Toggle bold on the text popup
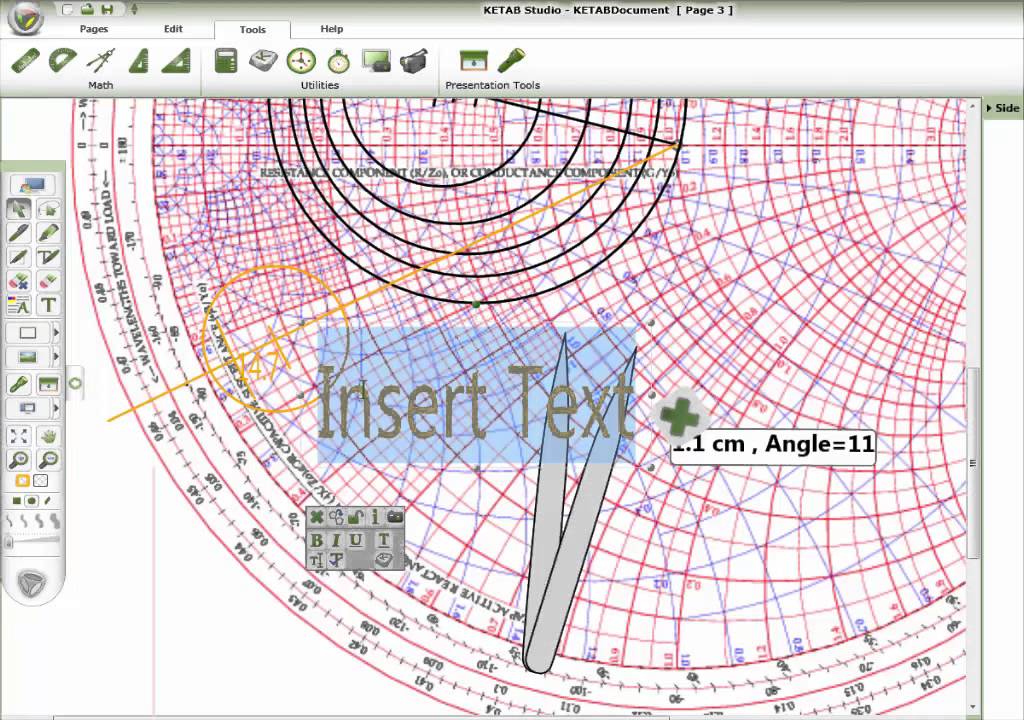Image resolution: width=1024 pixels, height=720 pixels. point(317,540)
